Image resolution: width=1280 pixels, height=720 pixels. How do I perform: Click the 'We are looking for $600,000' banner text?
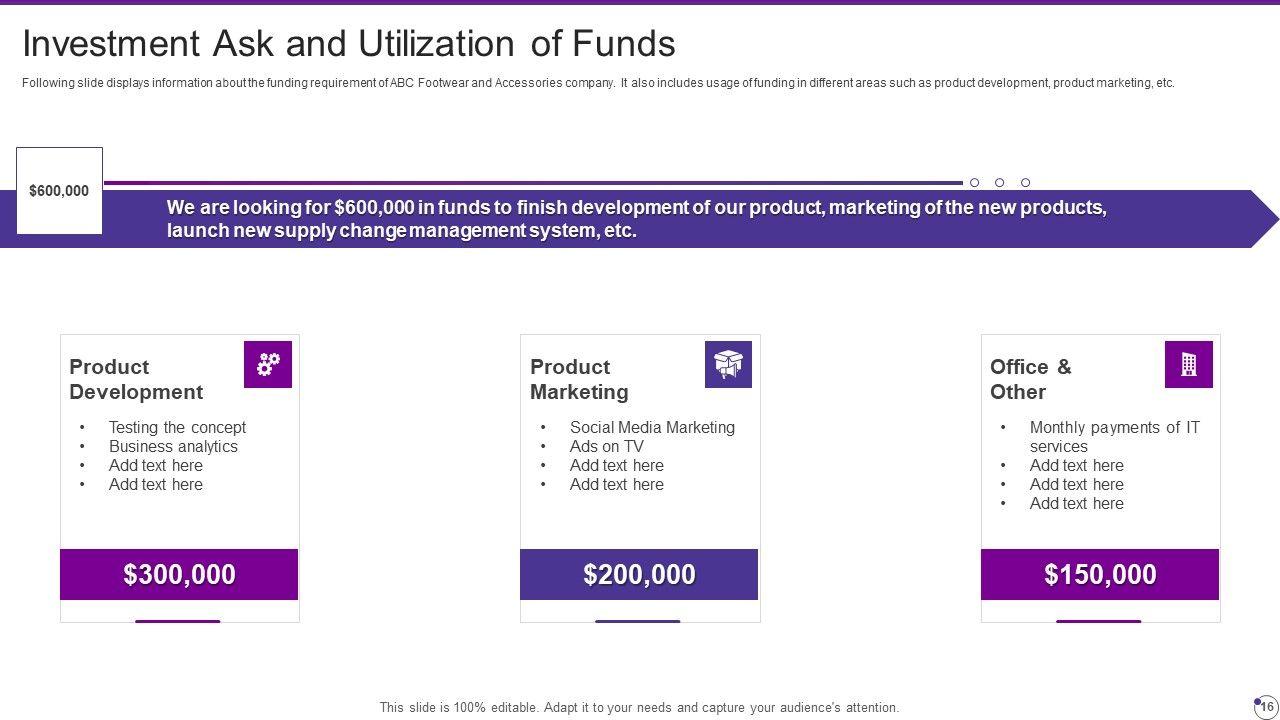636,219
